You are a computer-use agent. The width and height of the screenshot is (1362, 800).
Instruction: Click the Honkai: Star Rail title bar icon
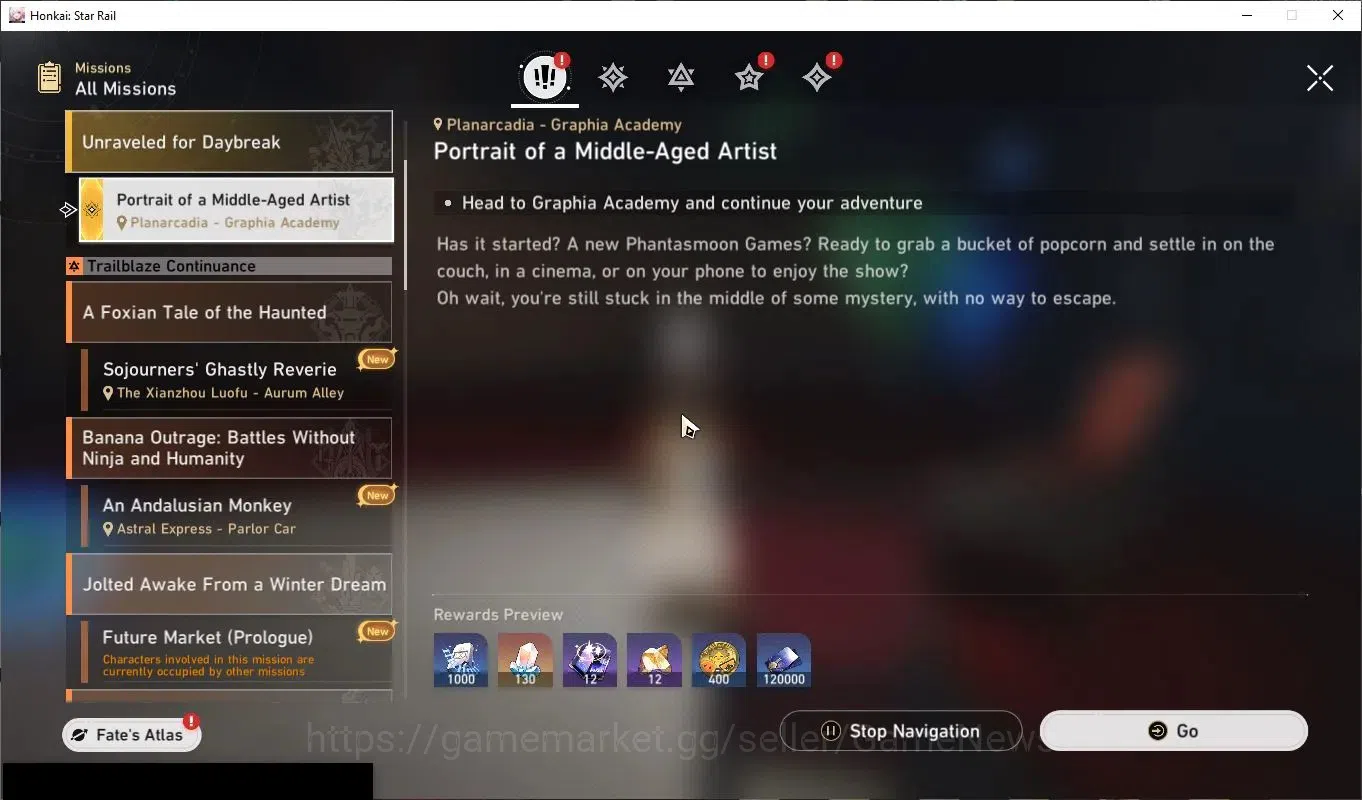pyautogui.click(x=16, y=15)
